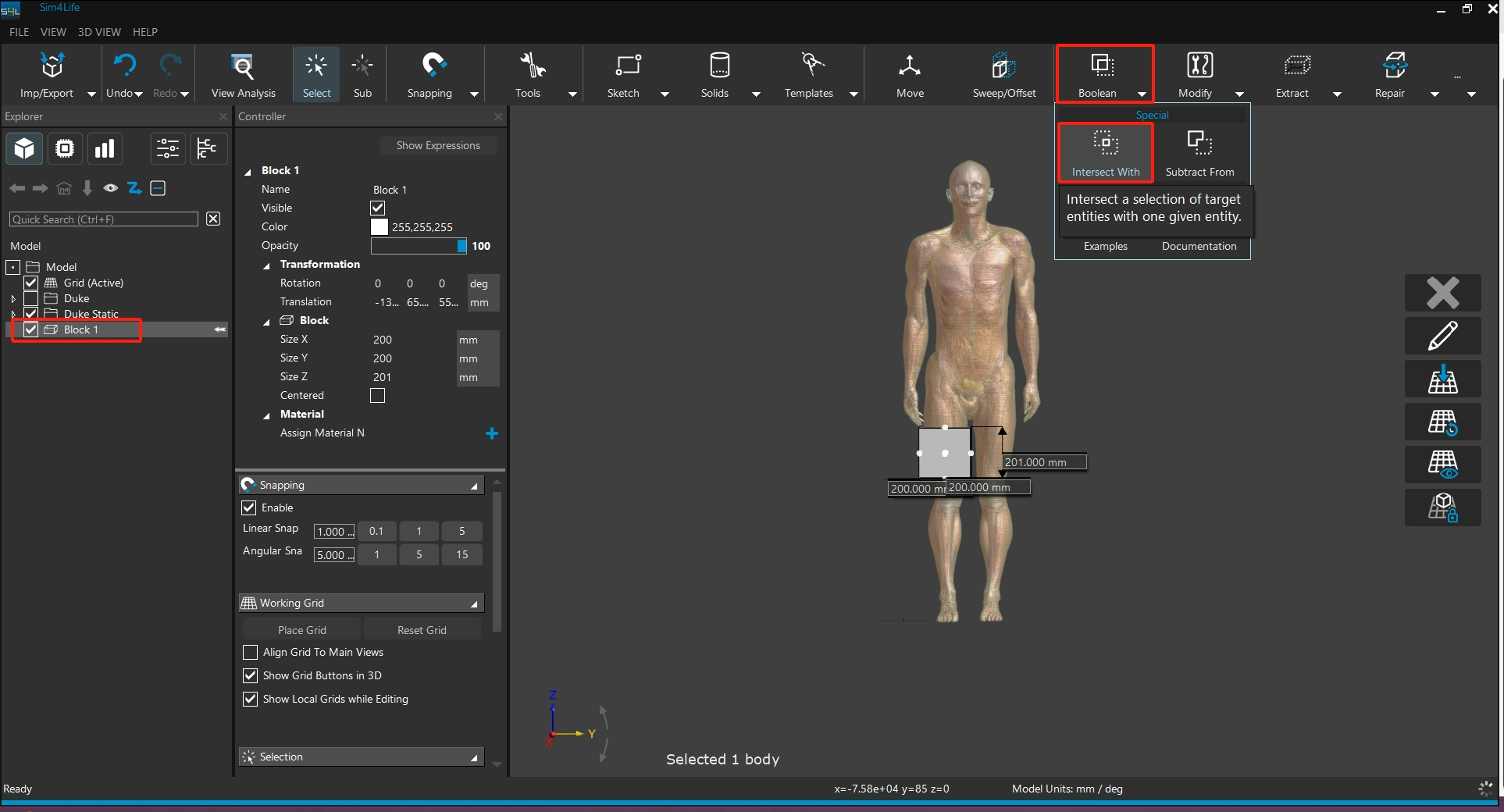Screen dimensions: 1504x812
Task: Check Align Grid To Main Views
Action: (x=251, y=652)
